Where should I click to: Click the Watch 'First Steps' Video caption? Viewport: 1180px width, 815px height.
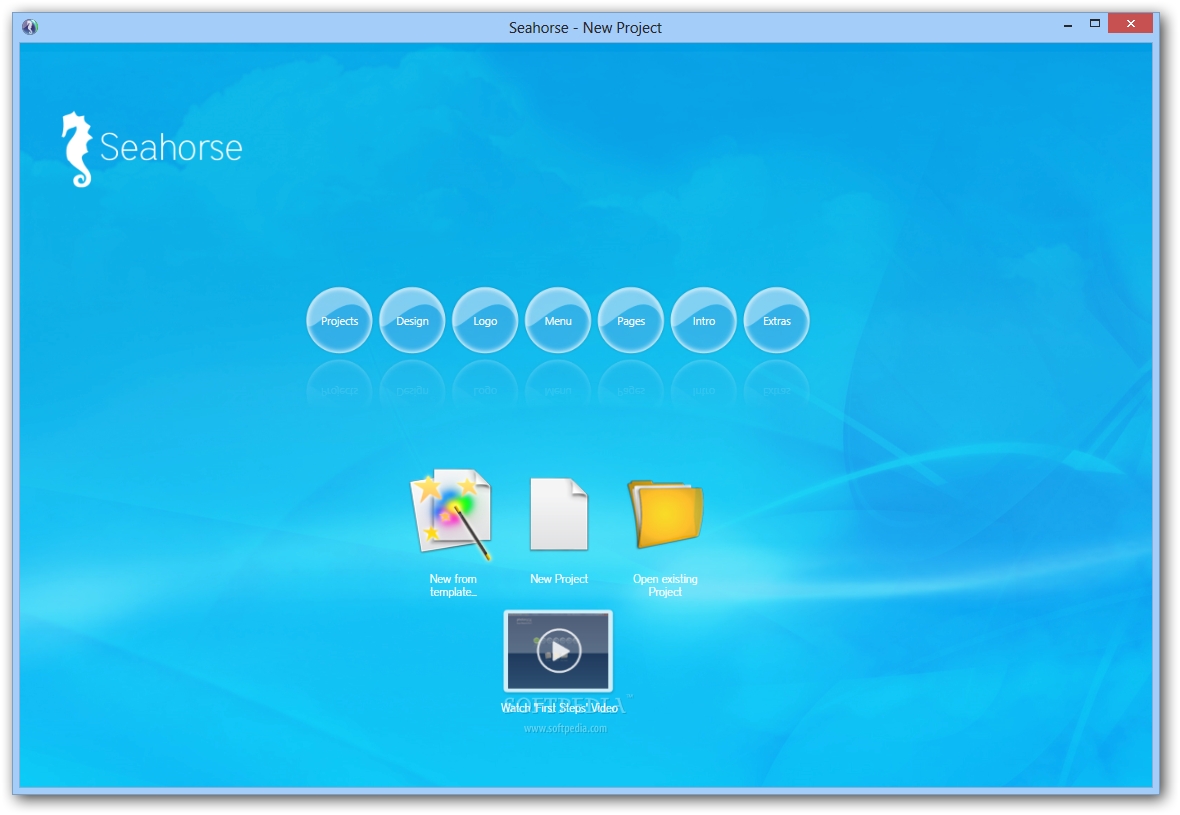tap(559, 707)
